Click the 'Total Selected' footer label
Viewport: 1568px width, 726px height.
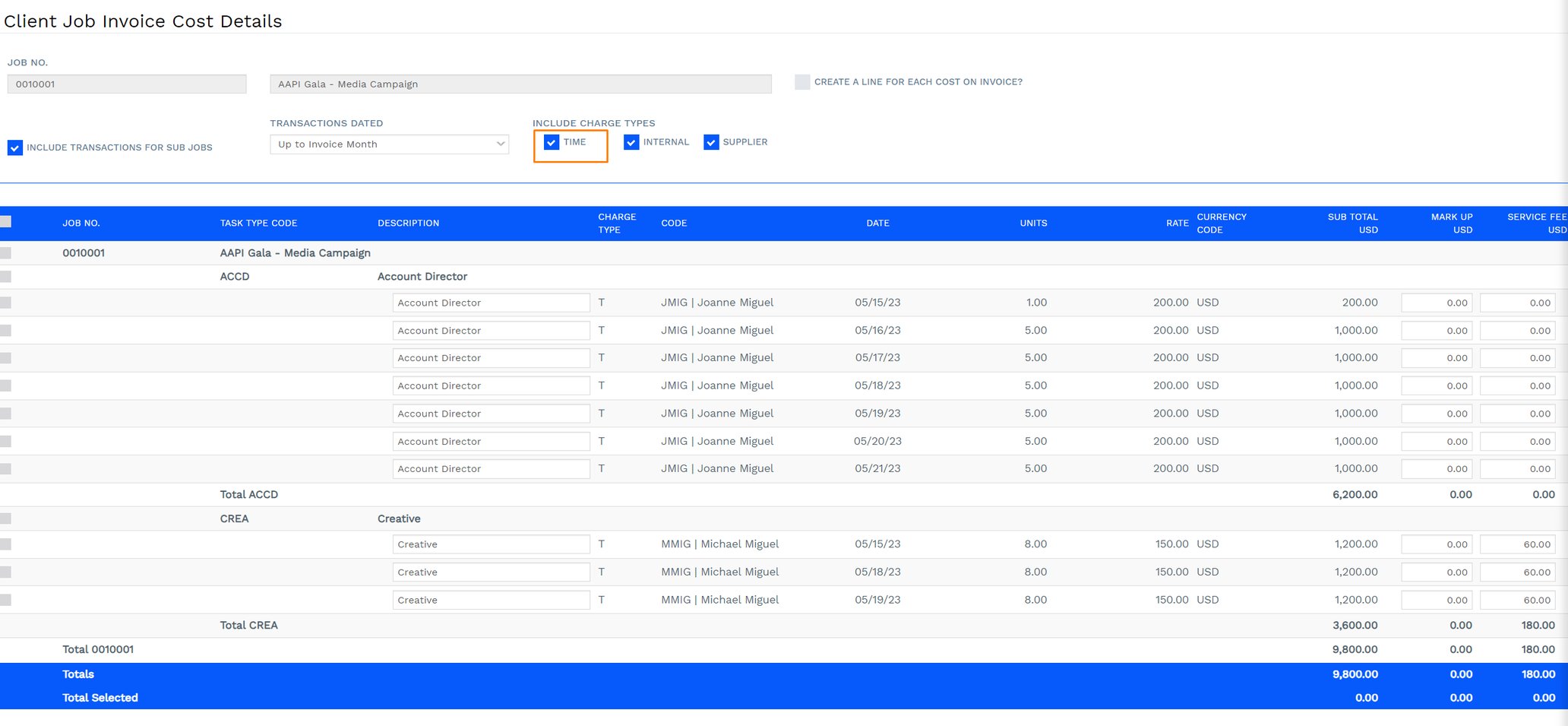[100, 698]
